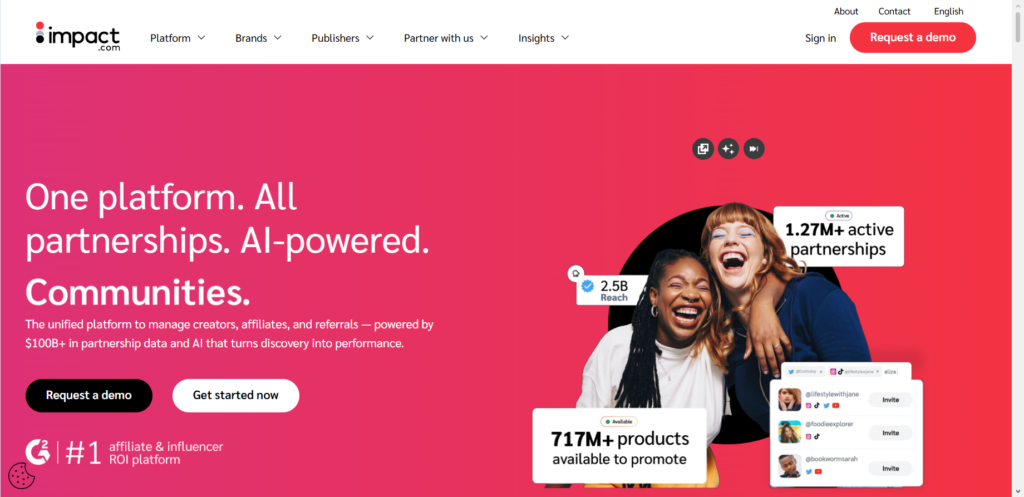
Task: Expand the Brands dropdown menu
Action: click(259, 38)
